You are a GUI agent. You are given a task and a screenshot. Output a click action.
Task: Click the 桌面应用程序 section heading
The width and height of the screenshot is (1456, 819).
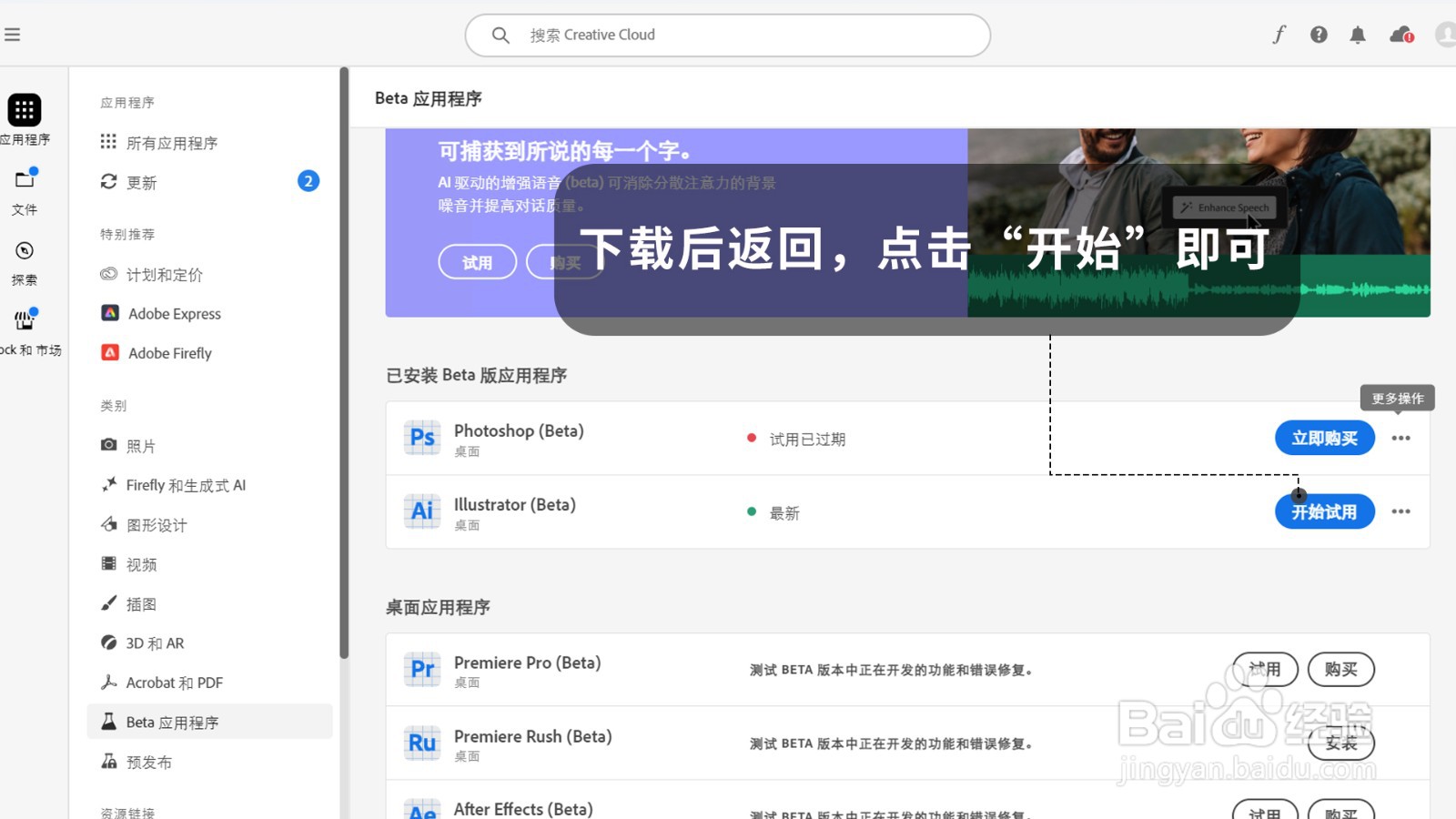point(438,607)
